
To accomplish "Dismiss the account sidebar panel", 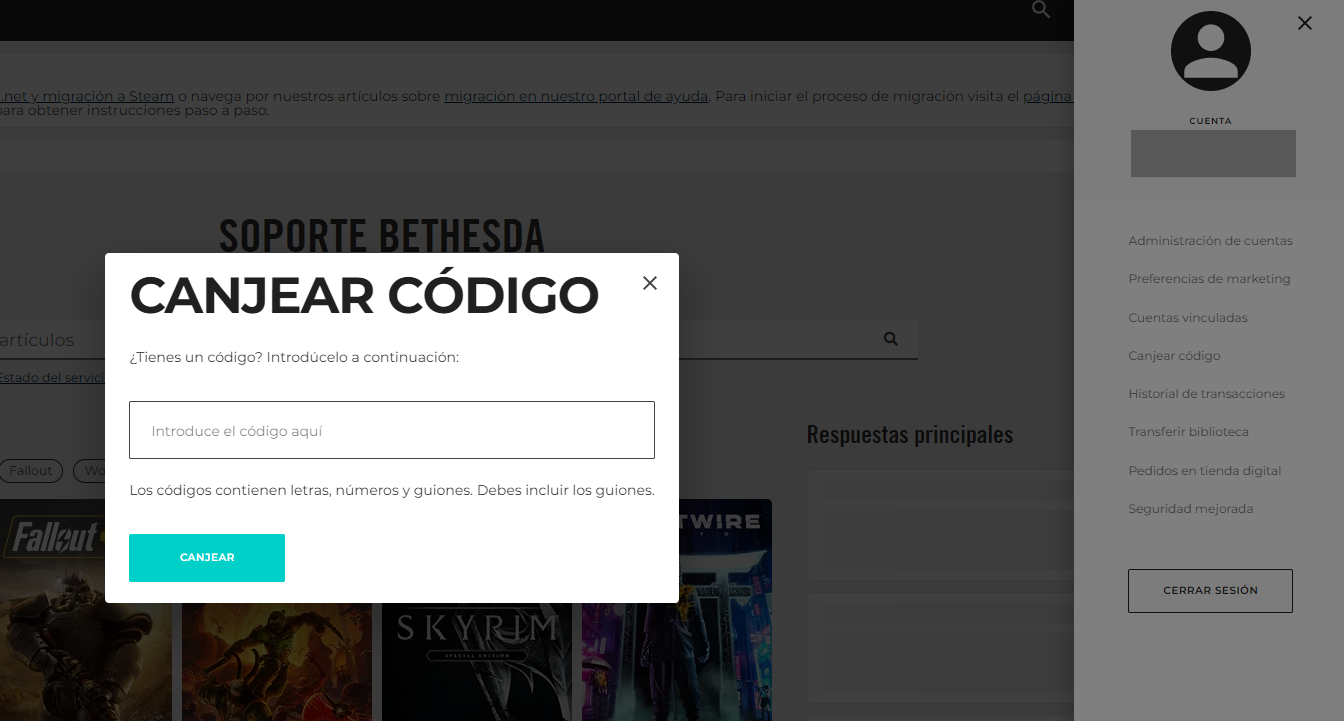I will [1304, 22].
